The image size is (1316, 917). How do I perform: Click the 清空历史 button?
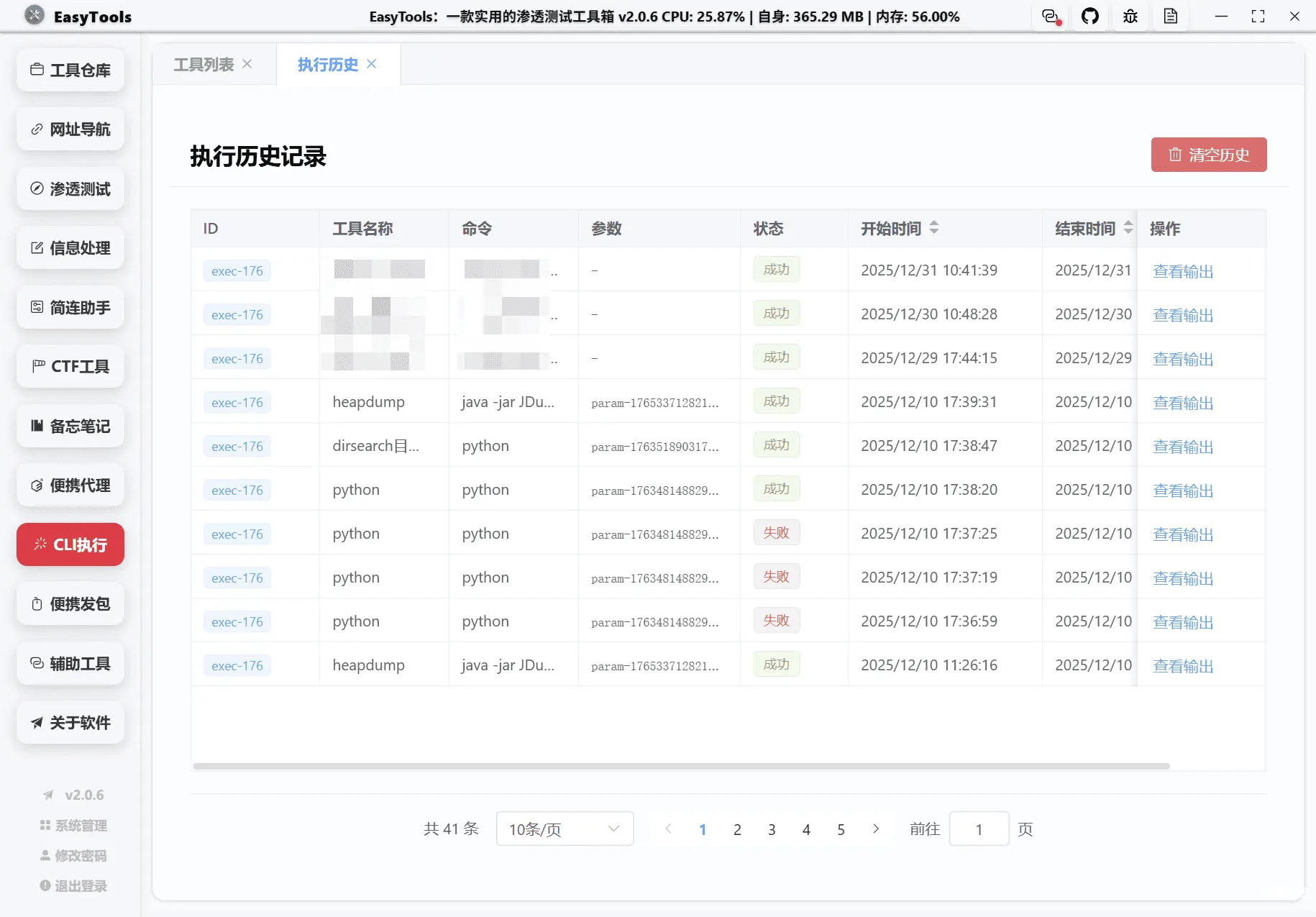tap(1209, 155)
